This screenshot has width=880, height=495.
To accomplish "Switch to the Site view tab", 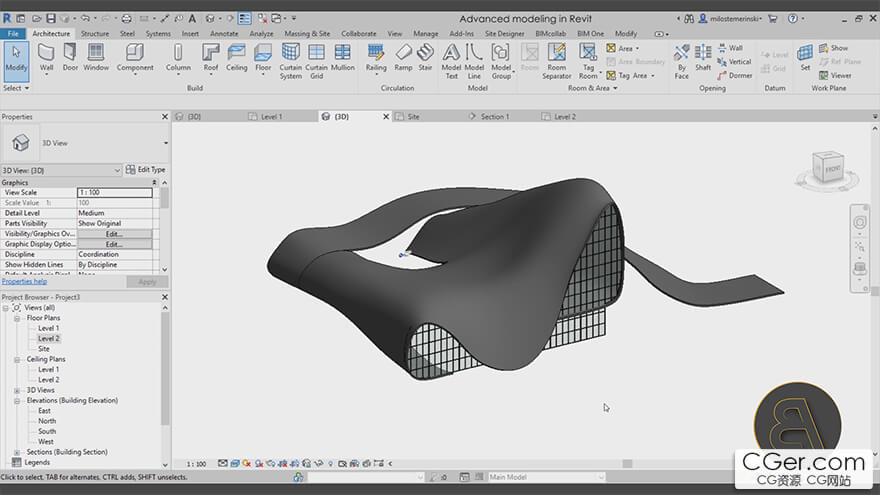I will pos(413,117).
